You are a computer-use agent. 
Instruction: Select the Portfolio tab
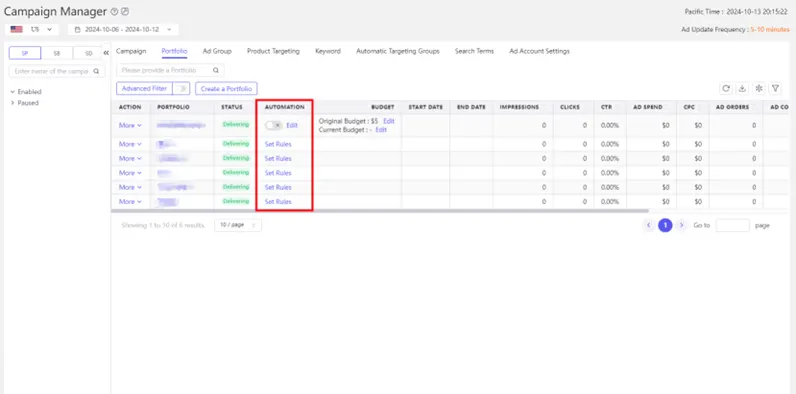click(x=174, y=51)
